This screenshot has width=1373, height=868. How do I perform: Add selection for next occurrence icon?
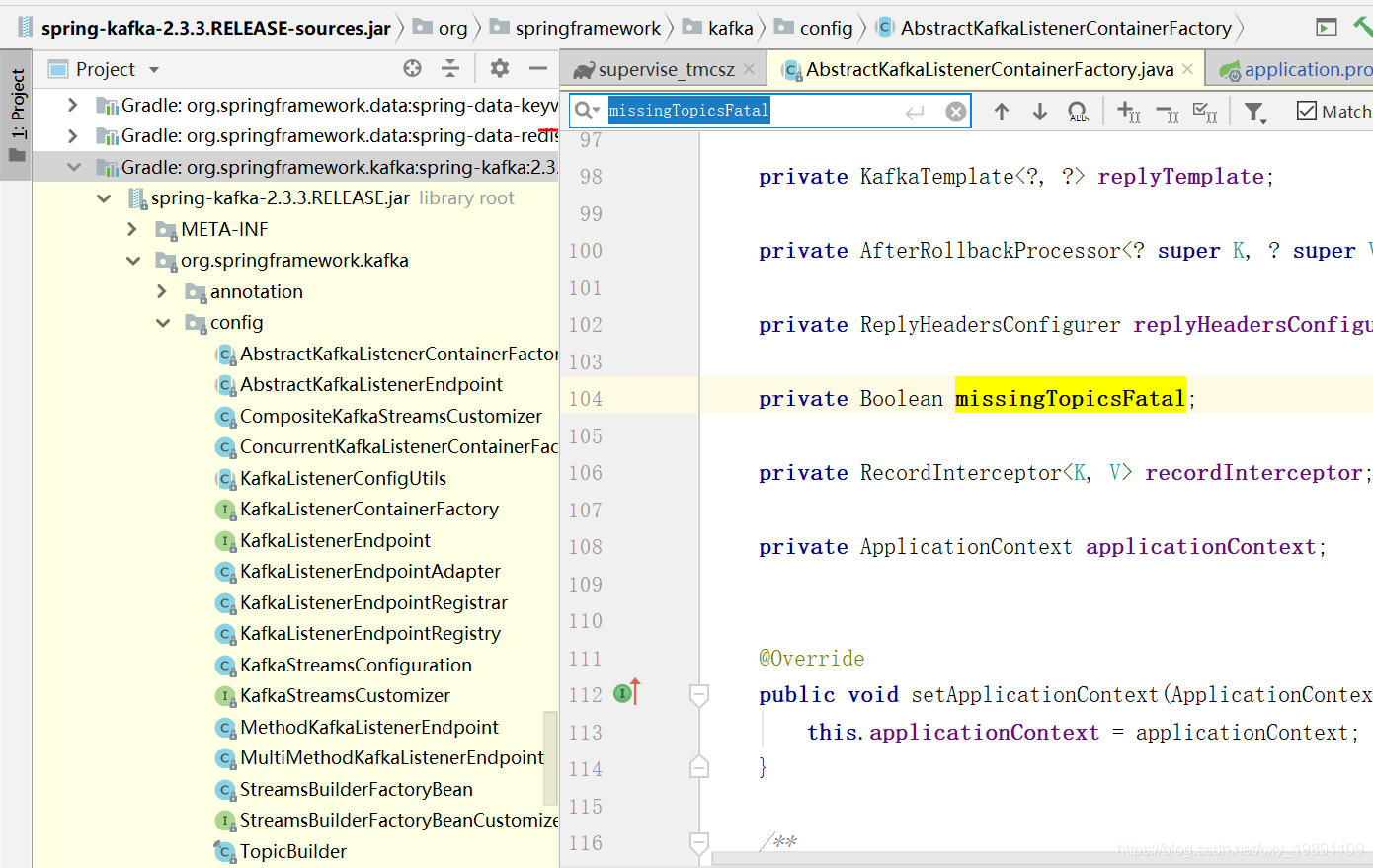point(1128,112)
